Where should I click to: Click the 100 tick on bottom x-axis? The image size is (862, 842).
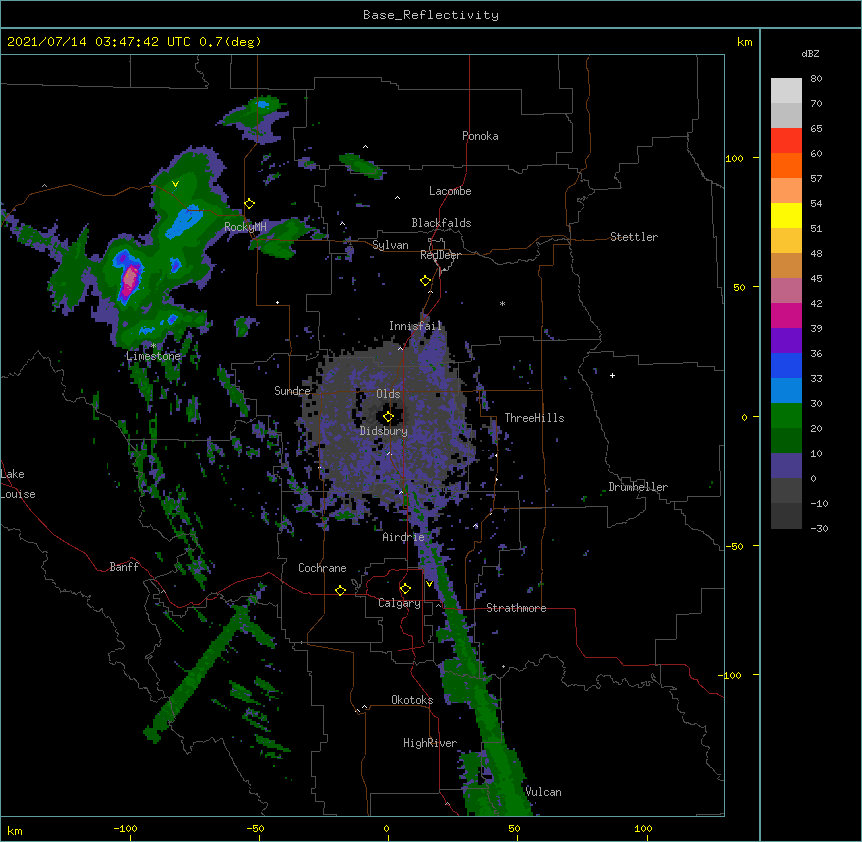643,828
